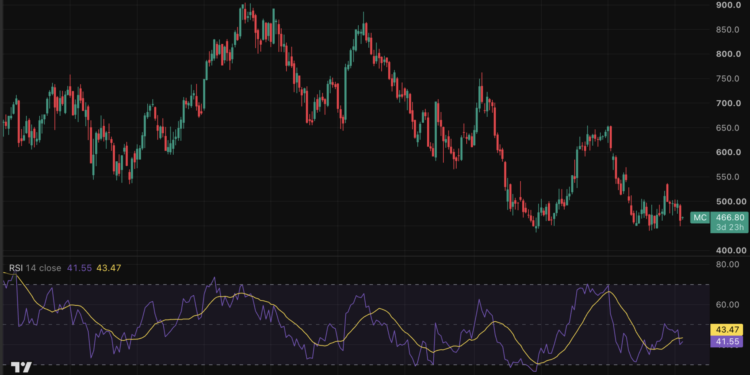Click the 3d 23h countdown label
The height and width of the screenshot is (375, 750).
729,227
